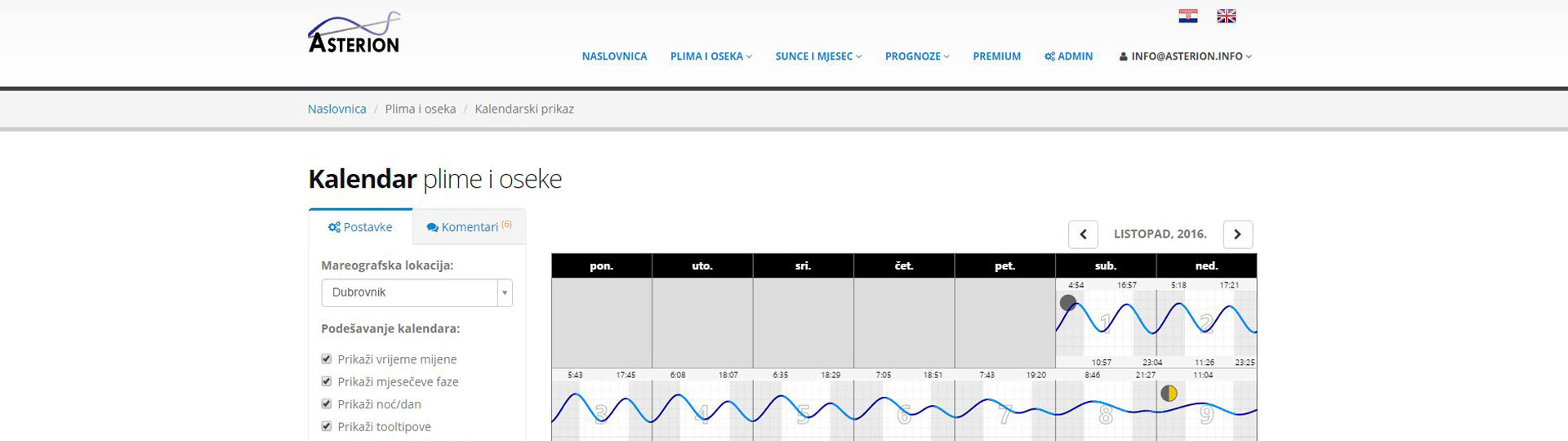Open the PREMIUM page
Screen dimensions: 1568x441
(996, 56)
